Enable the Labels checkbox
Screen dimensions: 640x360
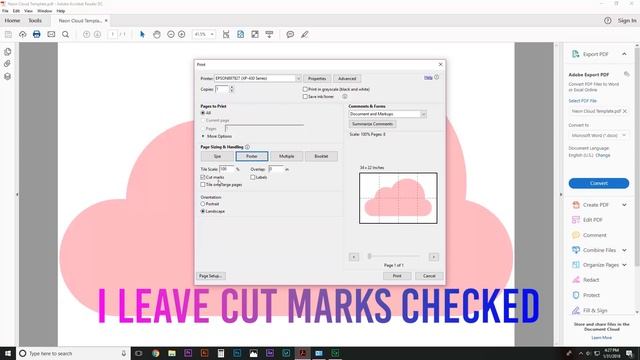(253, 177)
